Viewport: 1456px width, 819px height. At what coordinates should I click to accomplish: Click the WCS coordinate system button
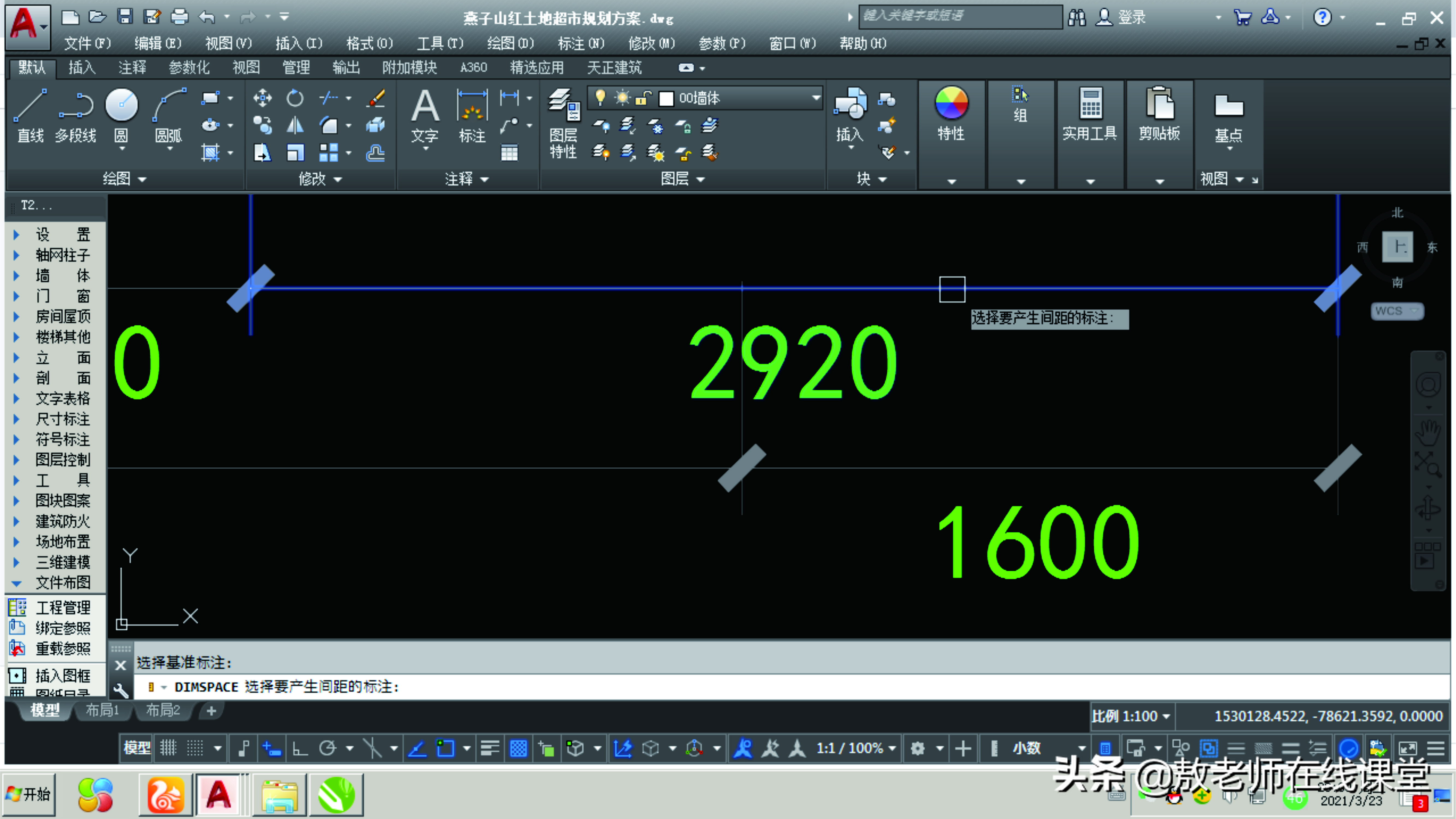pyautogui.click(x=1397, y=311)
